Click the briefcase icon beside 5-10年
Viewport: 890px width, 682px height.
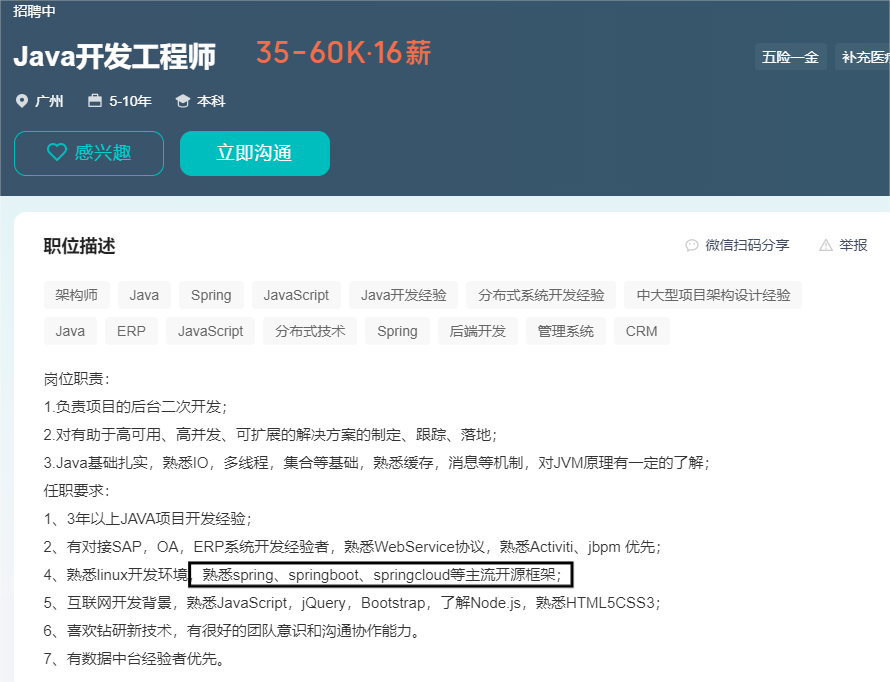click(x=95, y=101)
